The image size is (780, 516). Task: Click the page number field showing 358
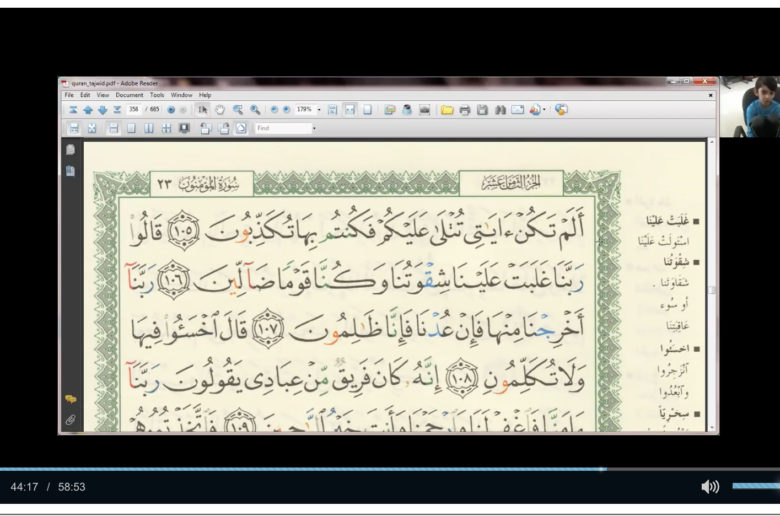pos(133,109)
